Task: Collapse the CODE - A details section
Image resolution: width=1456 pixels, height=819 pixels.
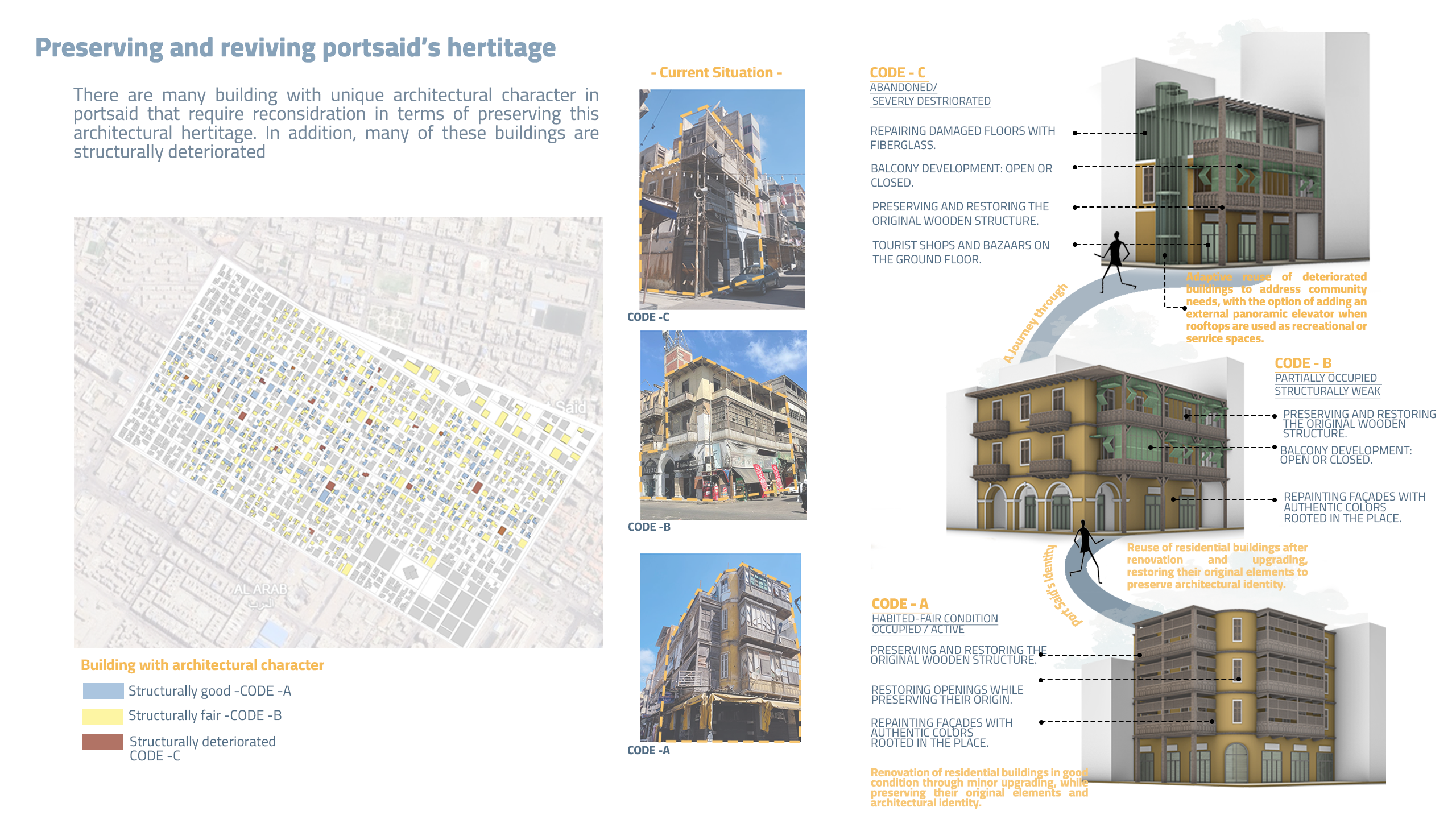Action: (901, 604)
